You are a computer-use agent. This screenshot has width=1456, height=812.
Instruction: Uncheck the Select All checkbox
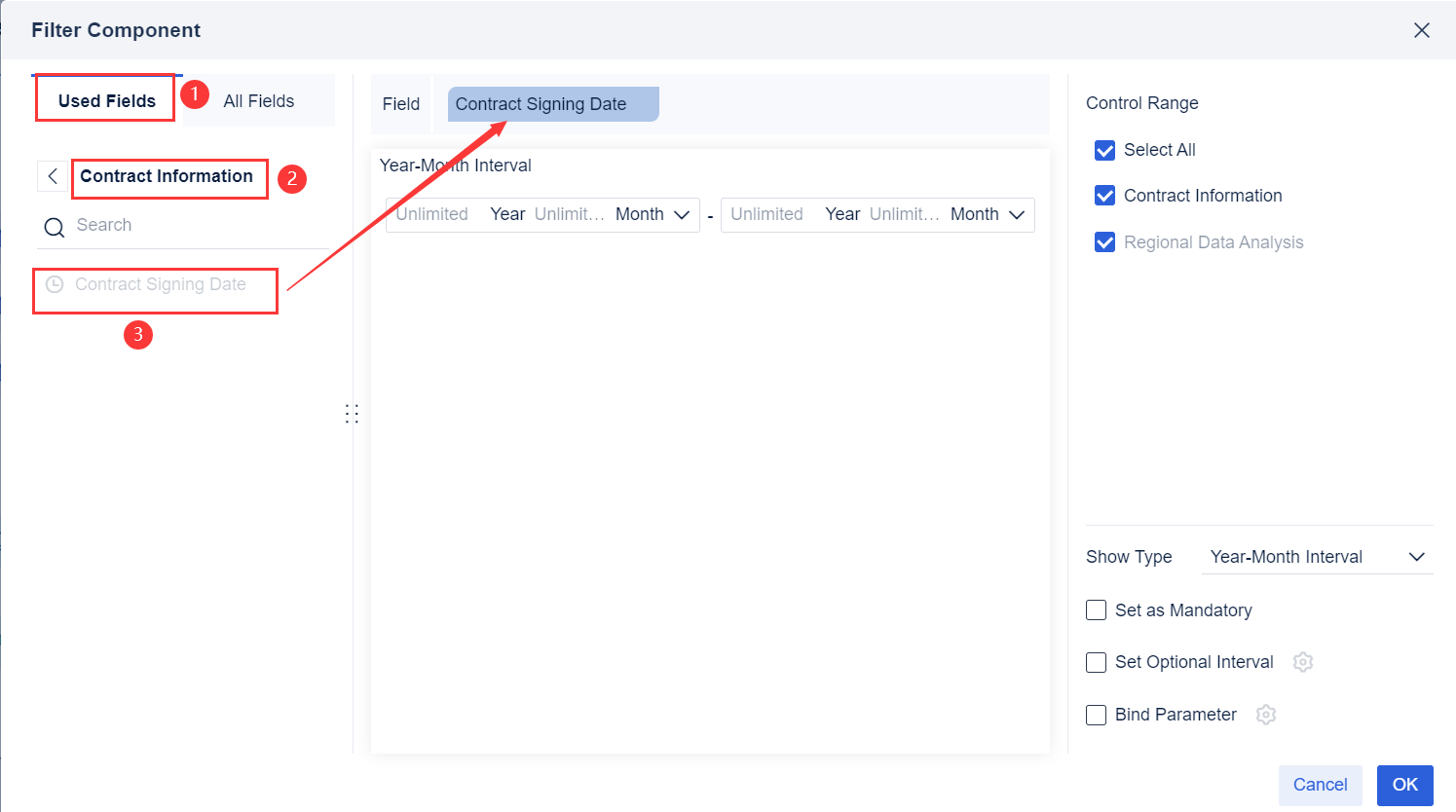(x=1104, y=150)
